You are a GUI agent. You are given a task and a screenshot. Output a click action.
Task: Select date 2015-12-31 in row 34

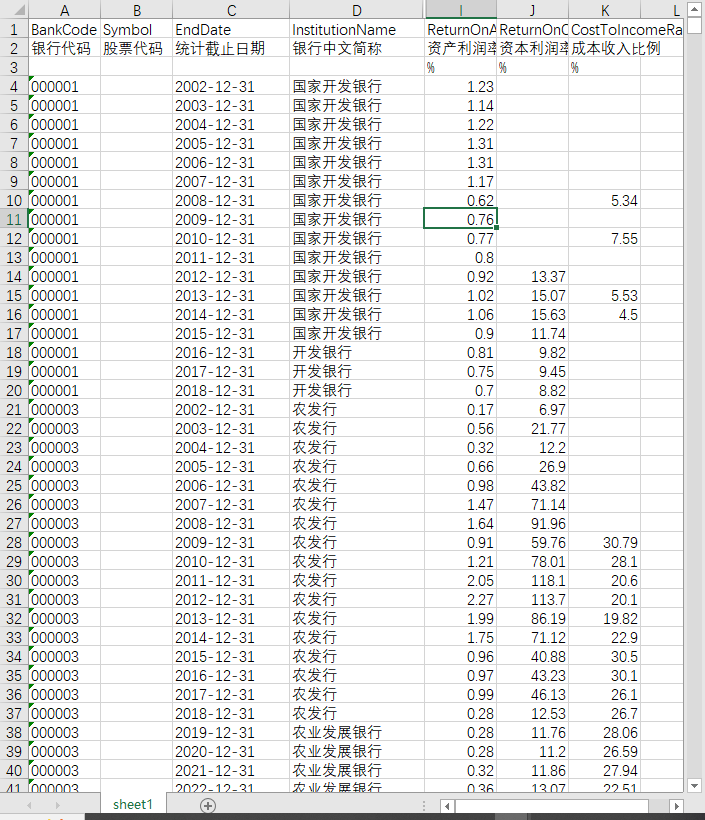(231, 656)
